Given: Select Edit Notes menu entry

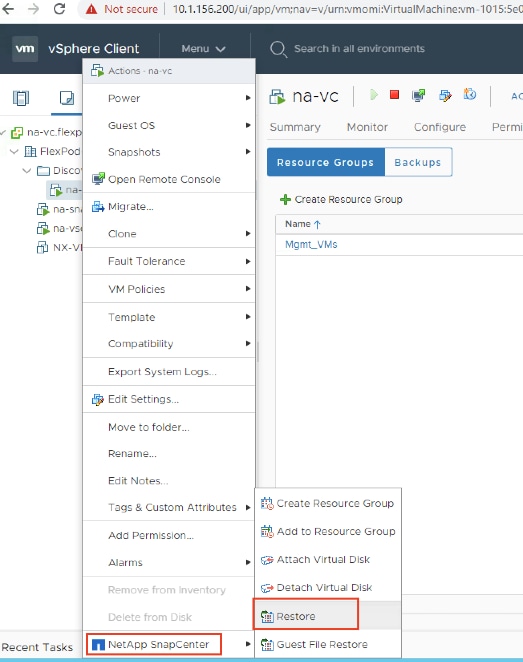Looking at the screenshot, I should click(138, 481).
